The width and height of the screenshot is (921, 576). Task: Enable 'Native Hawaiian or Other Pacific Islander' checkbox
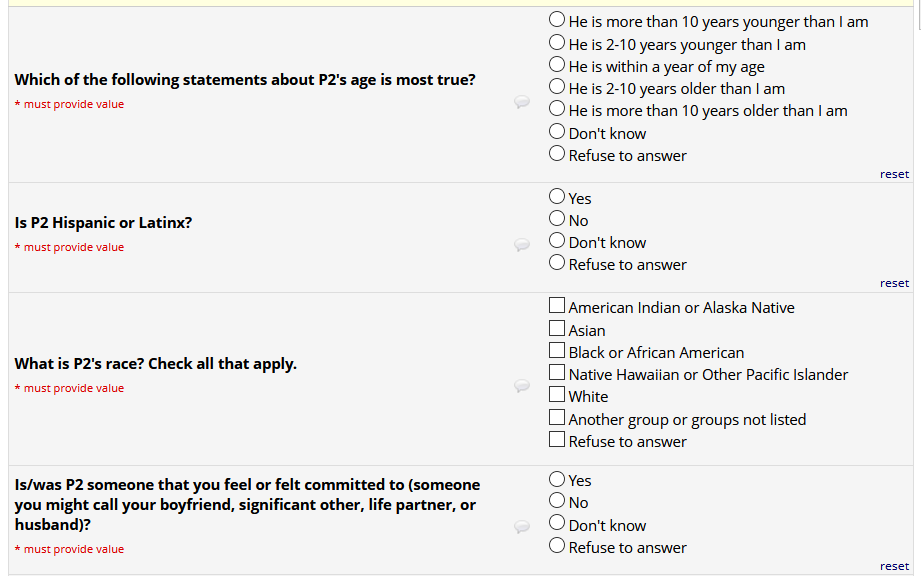coord(557,373)
